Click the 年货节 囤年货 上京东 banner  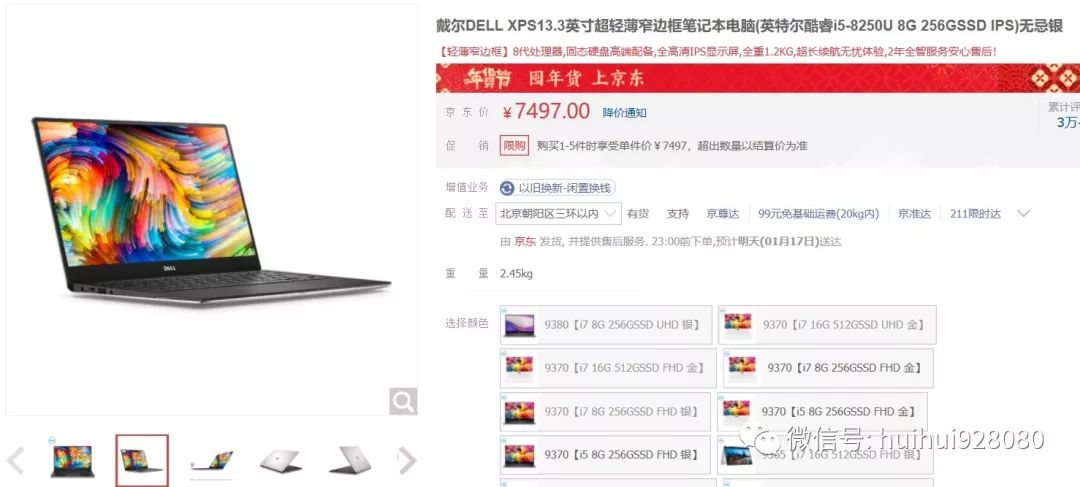(x=758, y=78)
